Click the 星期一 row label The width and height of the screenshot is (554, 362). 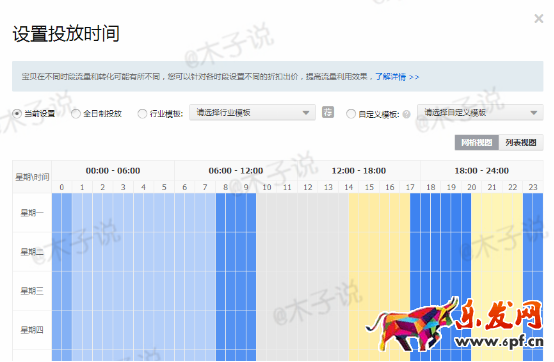coord(32,213)
